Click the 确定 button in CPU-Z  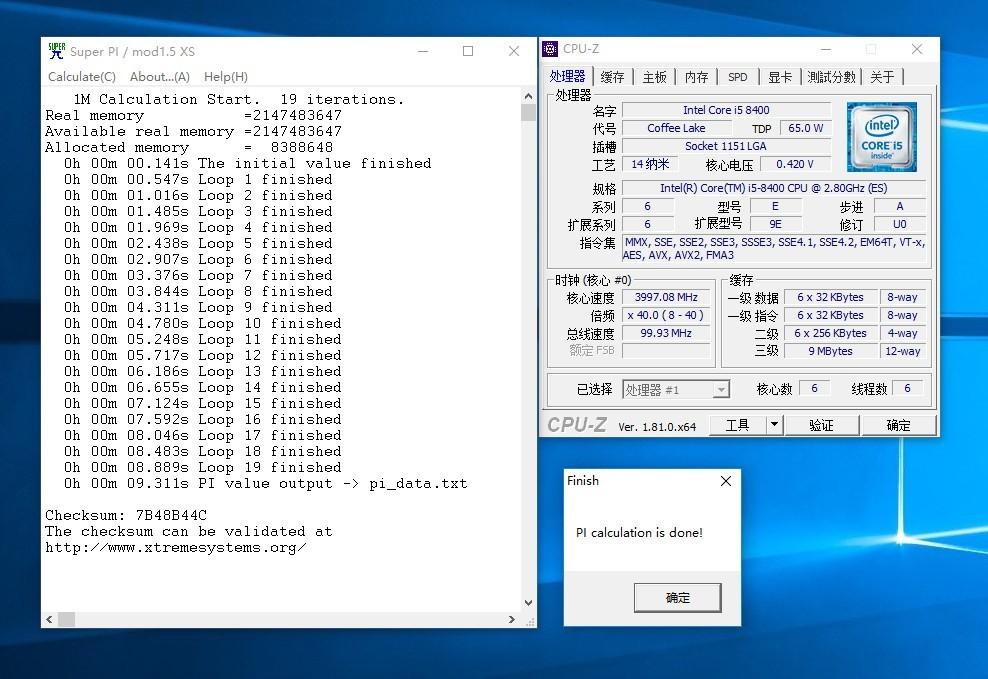[898, 425]
